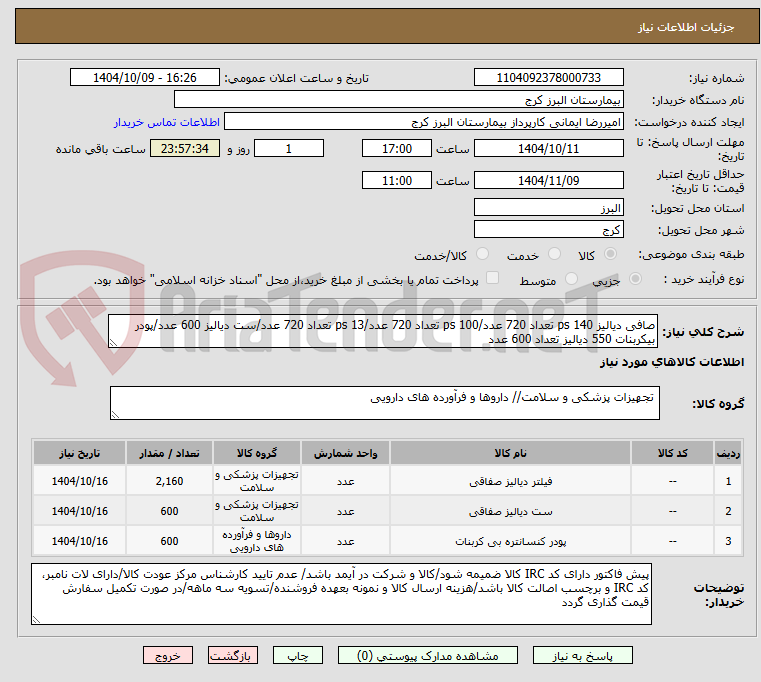Click the خروج exit button
The width and height of the screenshot is (761, 682).
pos(167,655)
